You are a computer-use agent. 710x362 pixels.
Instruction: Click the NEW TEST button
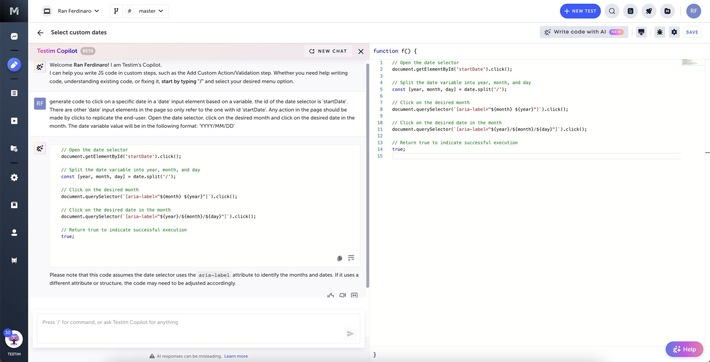coord(580,11)
